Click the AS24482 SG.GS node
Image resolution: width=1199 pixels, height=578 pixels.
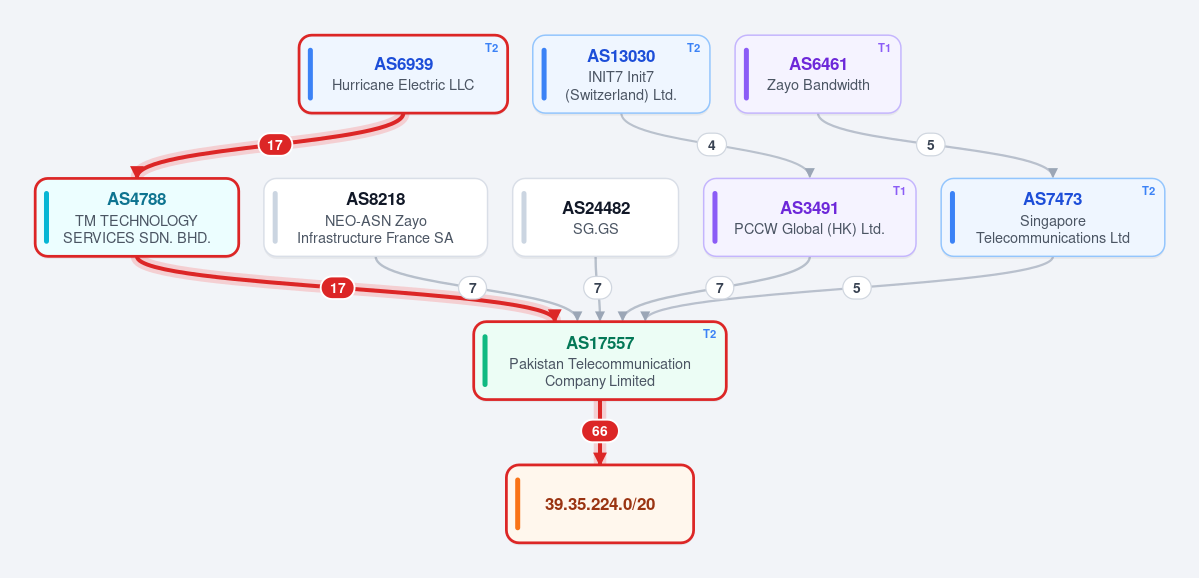coord(596,217)
